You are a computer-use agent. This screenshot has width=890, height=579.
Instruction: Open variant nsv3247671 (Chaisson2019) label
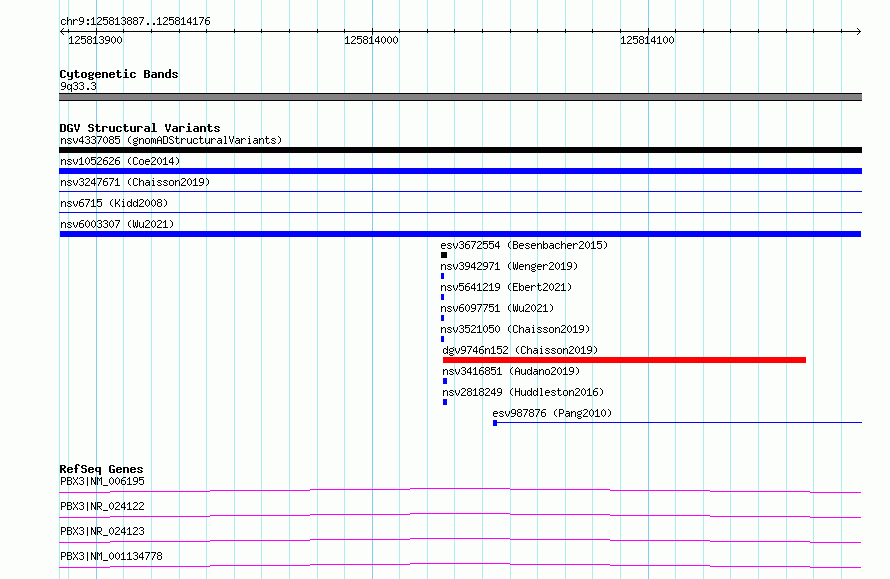pos(135,182)
